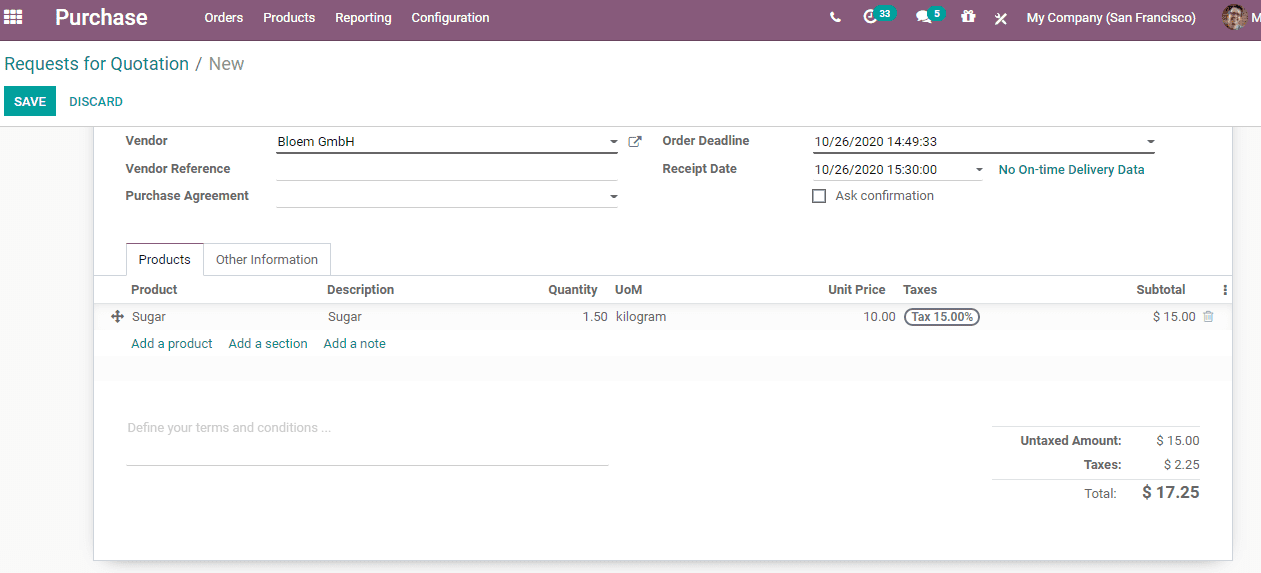Open the apps grid menu icon
This screenshot has width=1261, height=573.
pos(13,17)
